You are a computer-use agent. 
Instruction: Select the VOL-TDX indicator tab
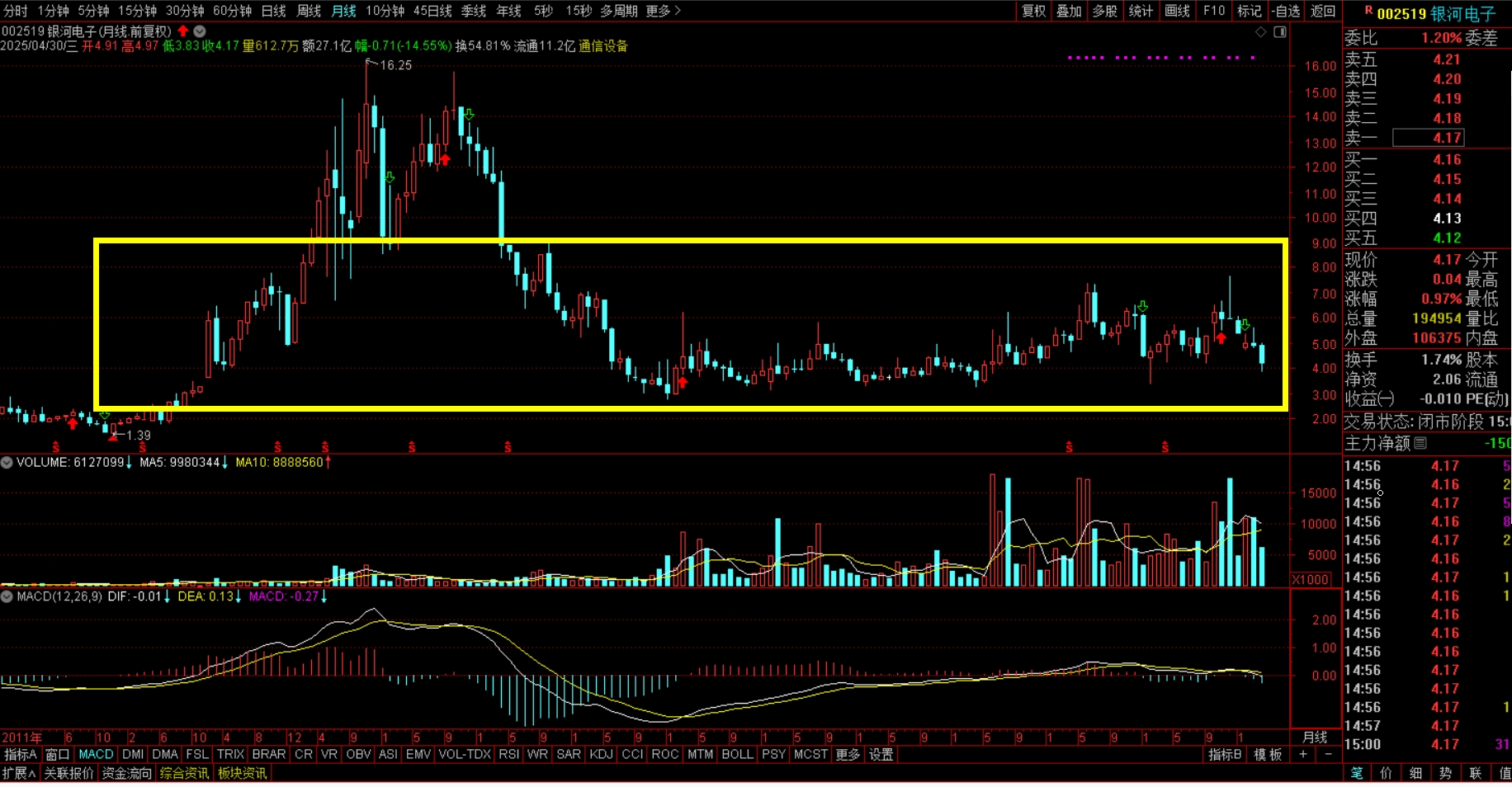point(465,755)
